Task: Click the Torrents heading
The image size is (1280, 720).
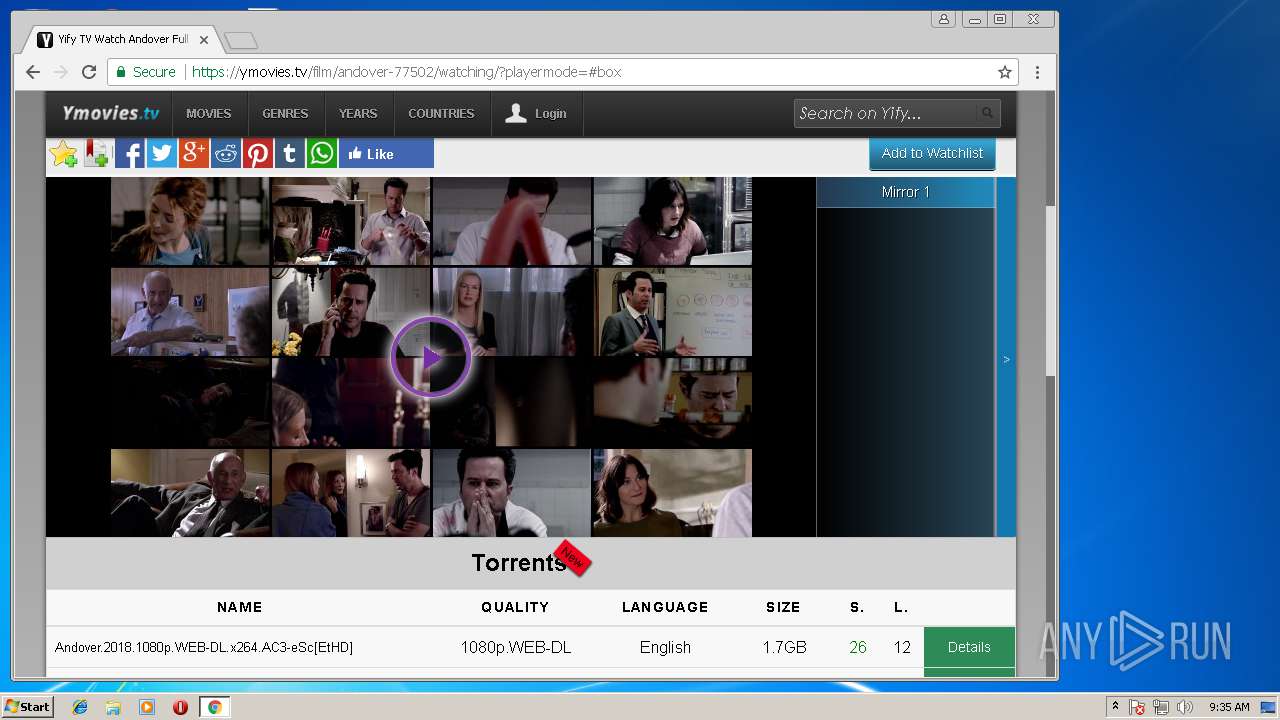Action: [519, 563]
